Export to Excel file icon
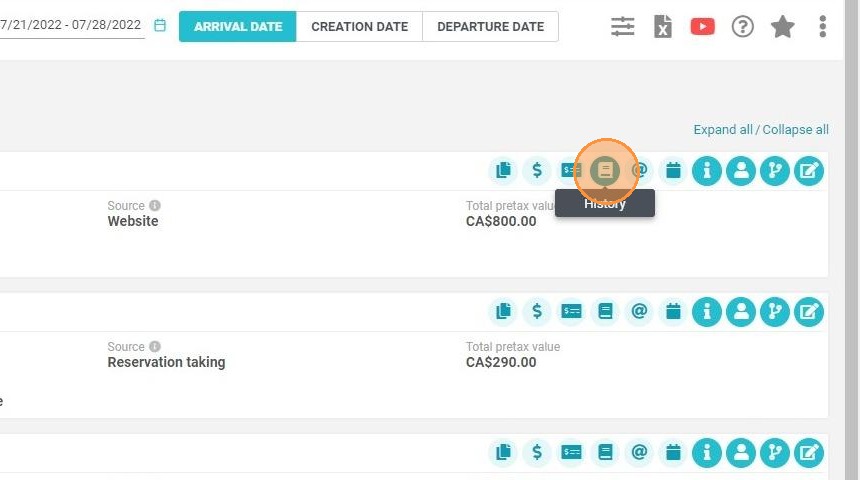 coord(663,26)
